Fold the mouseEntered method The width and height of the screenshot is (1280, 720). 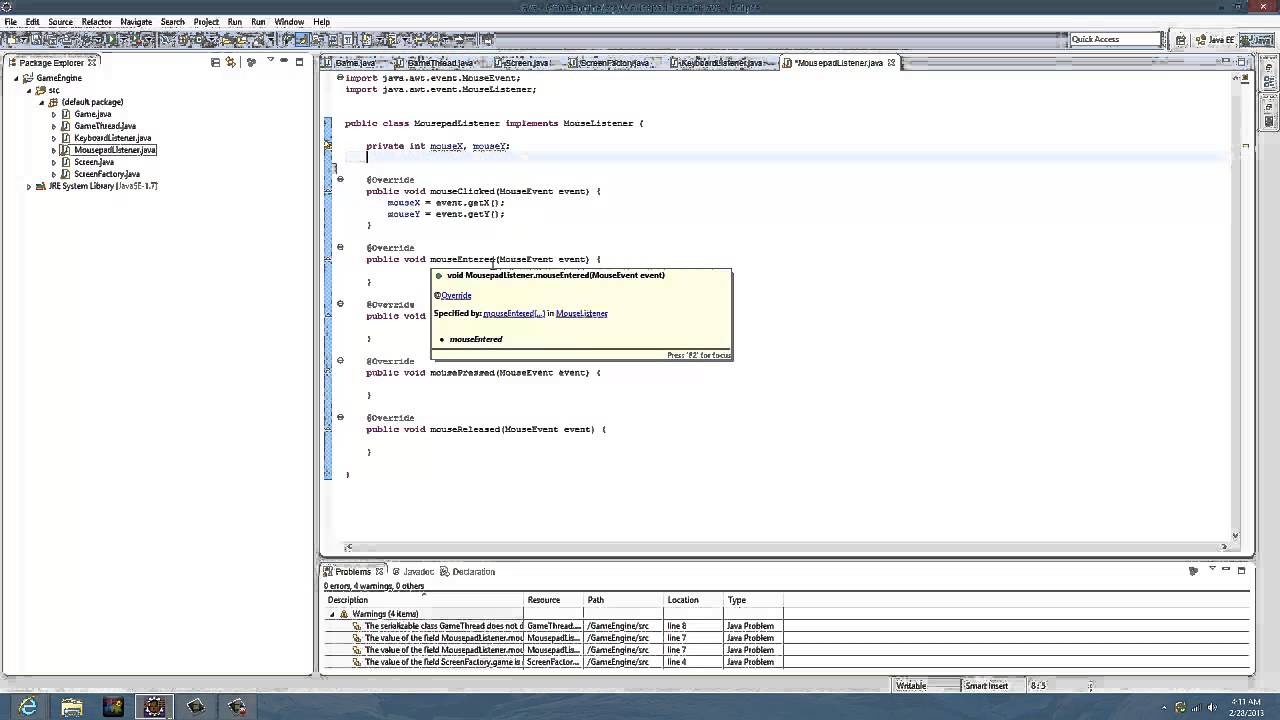[x=340, y=247]
